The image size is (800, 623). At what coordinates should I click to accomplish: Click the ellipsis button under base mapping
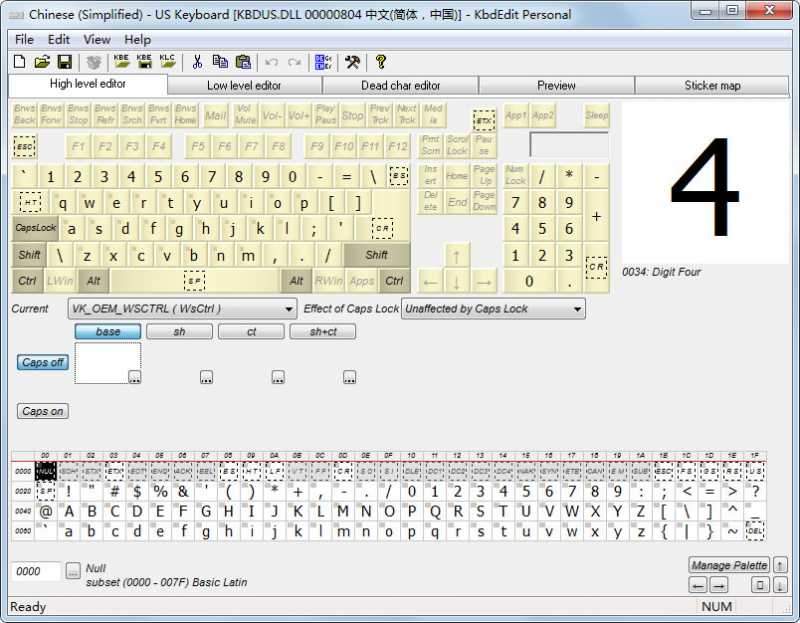[x=134, y=377]
